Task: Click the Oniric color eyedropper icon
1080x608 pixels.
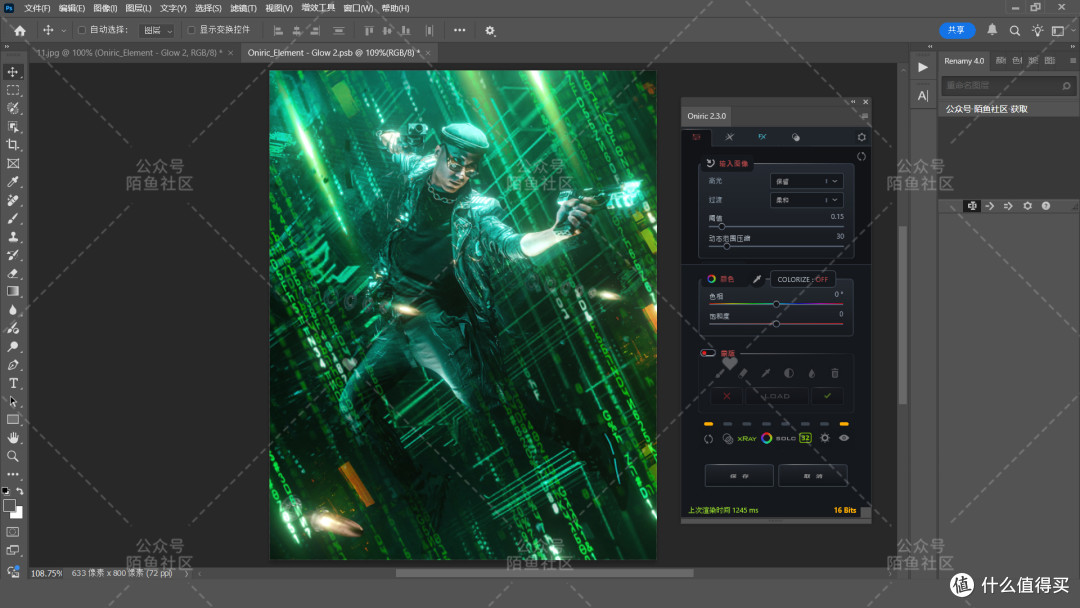Action: pyautogui.click(x=756, y=279)
